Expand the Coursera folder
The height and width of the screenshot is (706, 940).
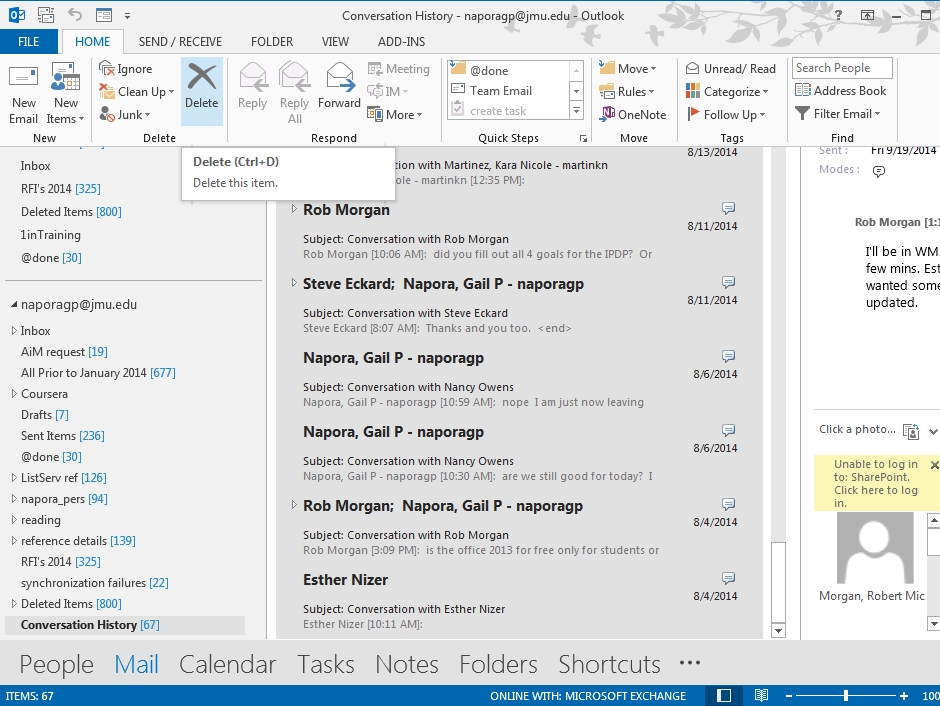[14, 394]
